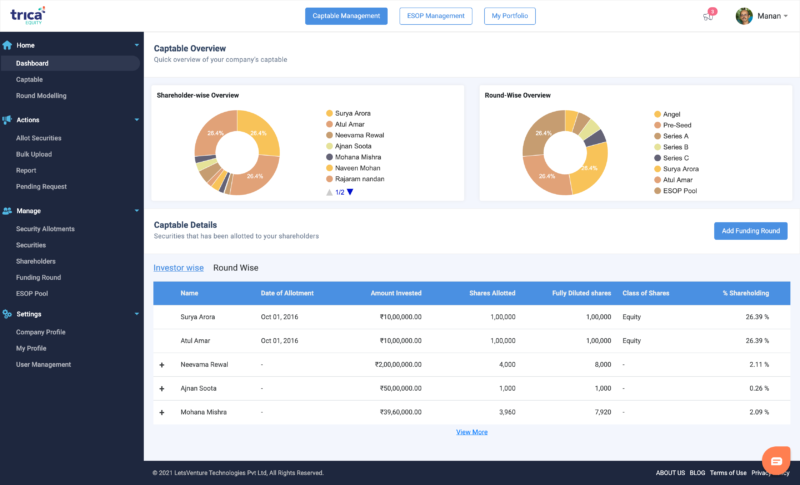The width and height of the screenshot is (800, 485).
Task: Click the Manage people icon in sidebar
Action: [7, 211]
